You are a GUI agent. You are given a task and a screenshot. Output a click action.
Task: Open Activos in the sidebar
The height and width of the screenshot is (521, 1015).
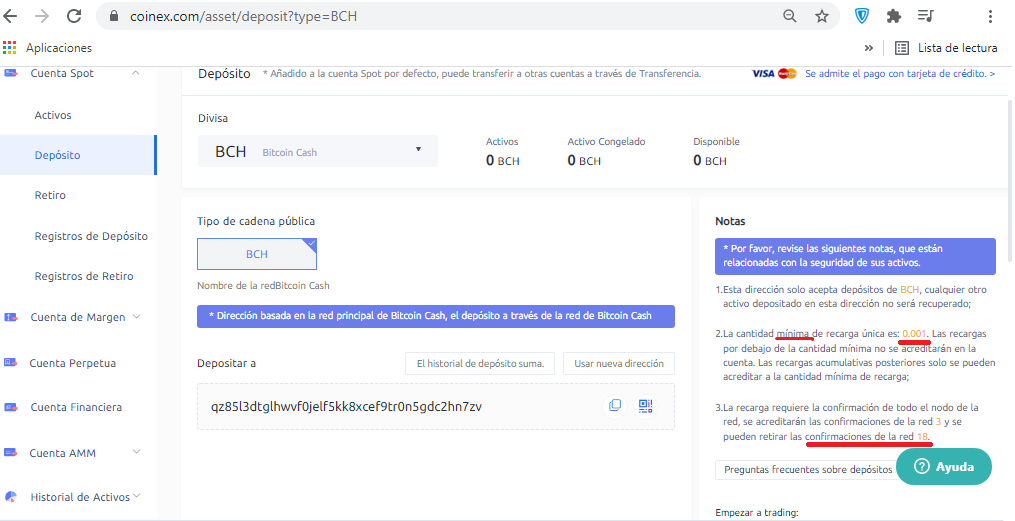point(53,115)
